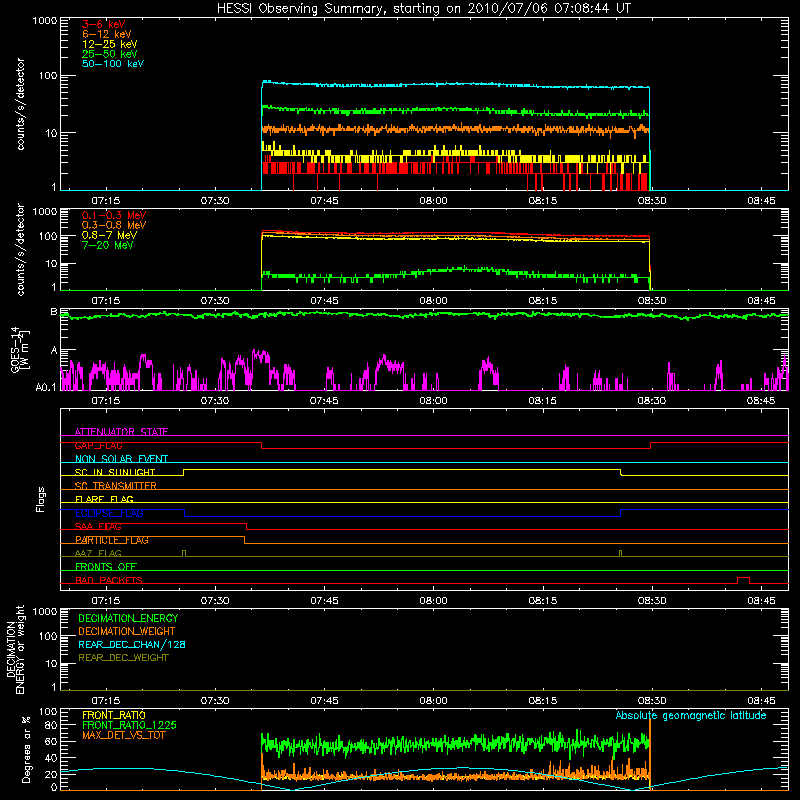Image resolution: width=800 pixels, height=800 pixels.
Task: Select the PARTICLE_FLAG label
Action: [112, 540]
